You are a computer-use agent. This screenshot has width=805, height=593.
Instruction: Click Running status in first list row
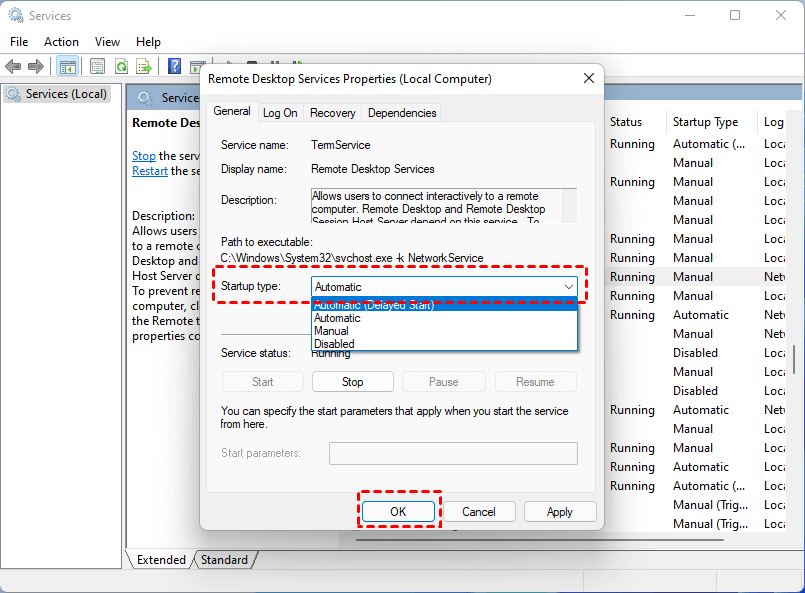pos(632,144)
